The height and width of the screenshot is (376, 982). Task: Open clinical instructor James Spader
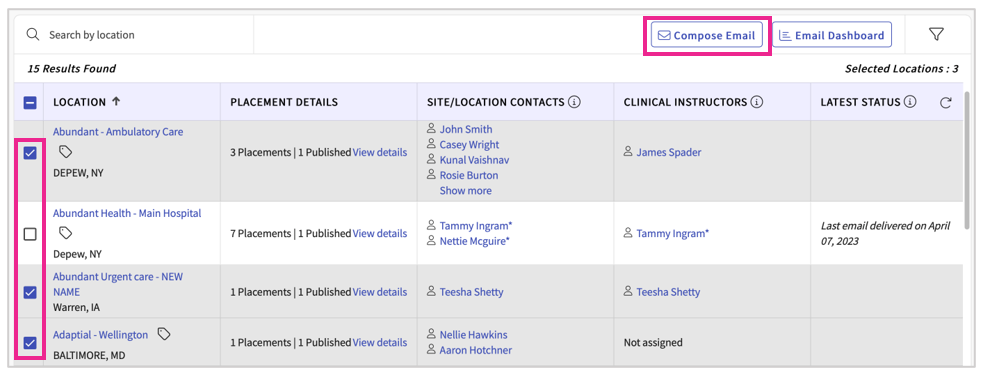pos(669,152)
